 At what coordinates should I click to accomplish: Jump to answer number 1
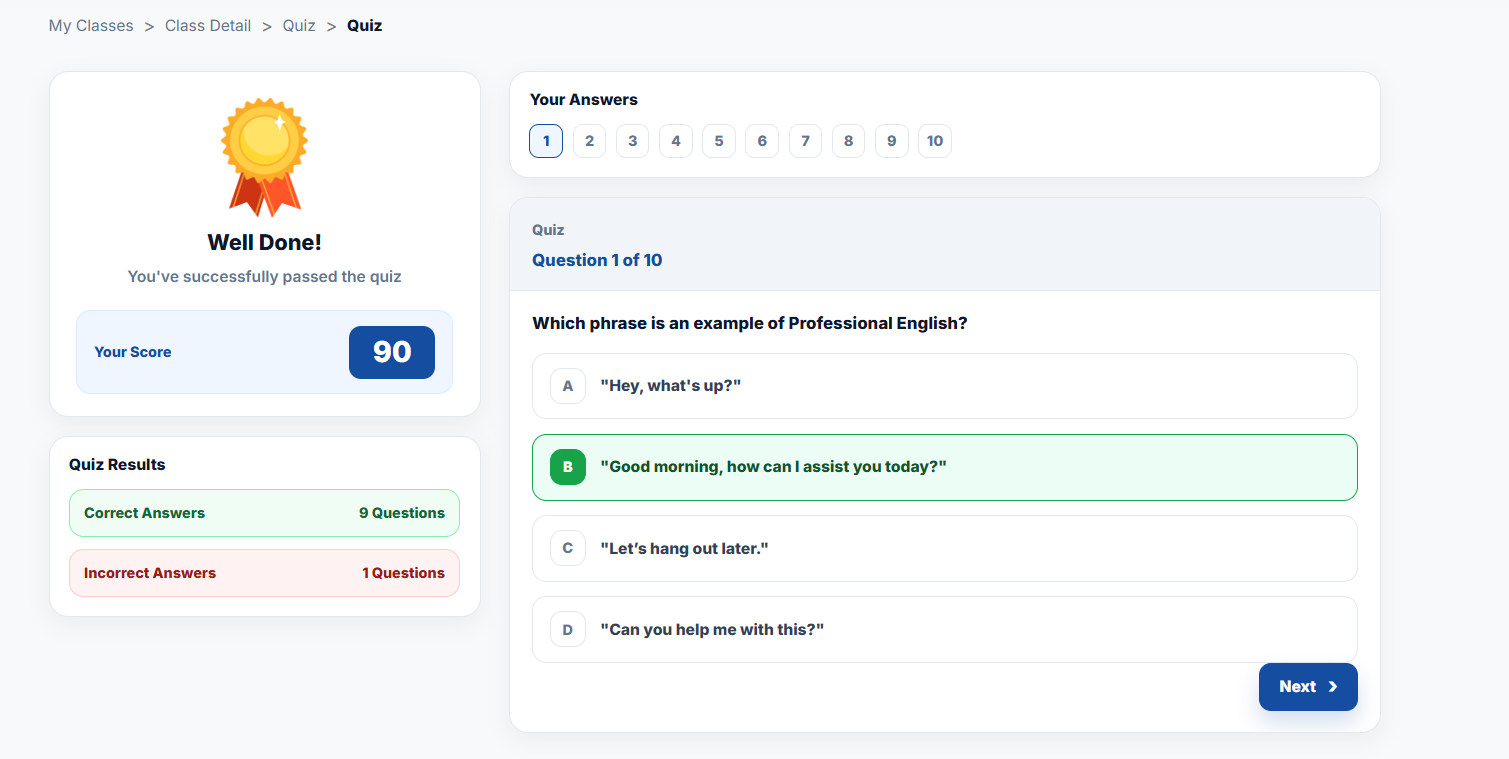click(x=546, y=141)
